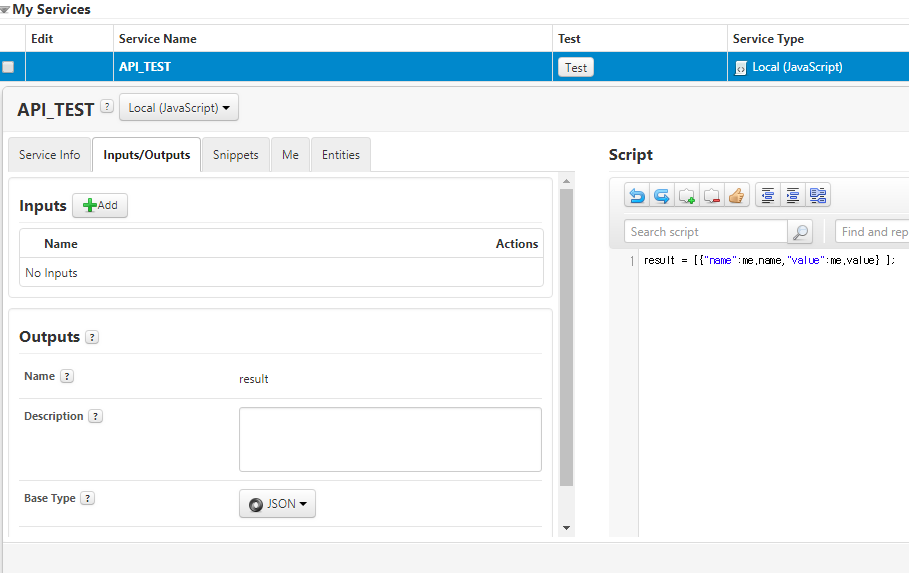Viewport: 909px width, 573px height.
Task: Click the remove comment icon with minus
Action: click(711, 196)
